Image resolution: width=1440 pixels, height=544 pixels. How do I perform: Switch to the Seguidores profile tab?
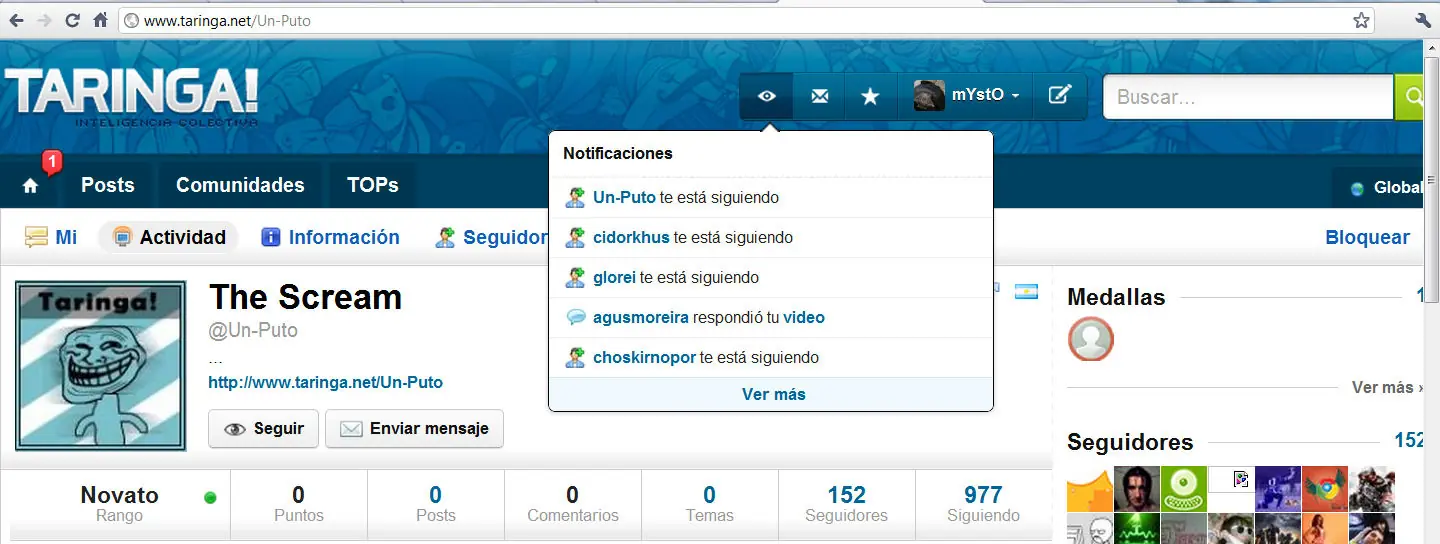[x=491, y=237]
